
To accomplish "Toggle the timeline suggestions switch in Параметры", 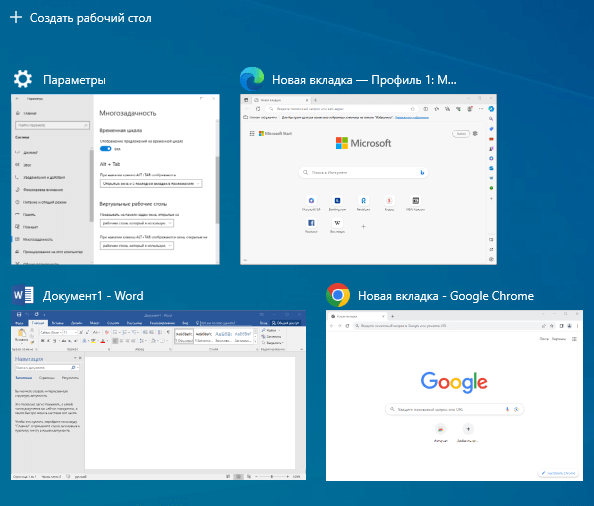I will coord(106,148).
